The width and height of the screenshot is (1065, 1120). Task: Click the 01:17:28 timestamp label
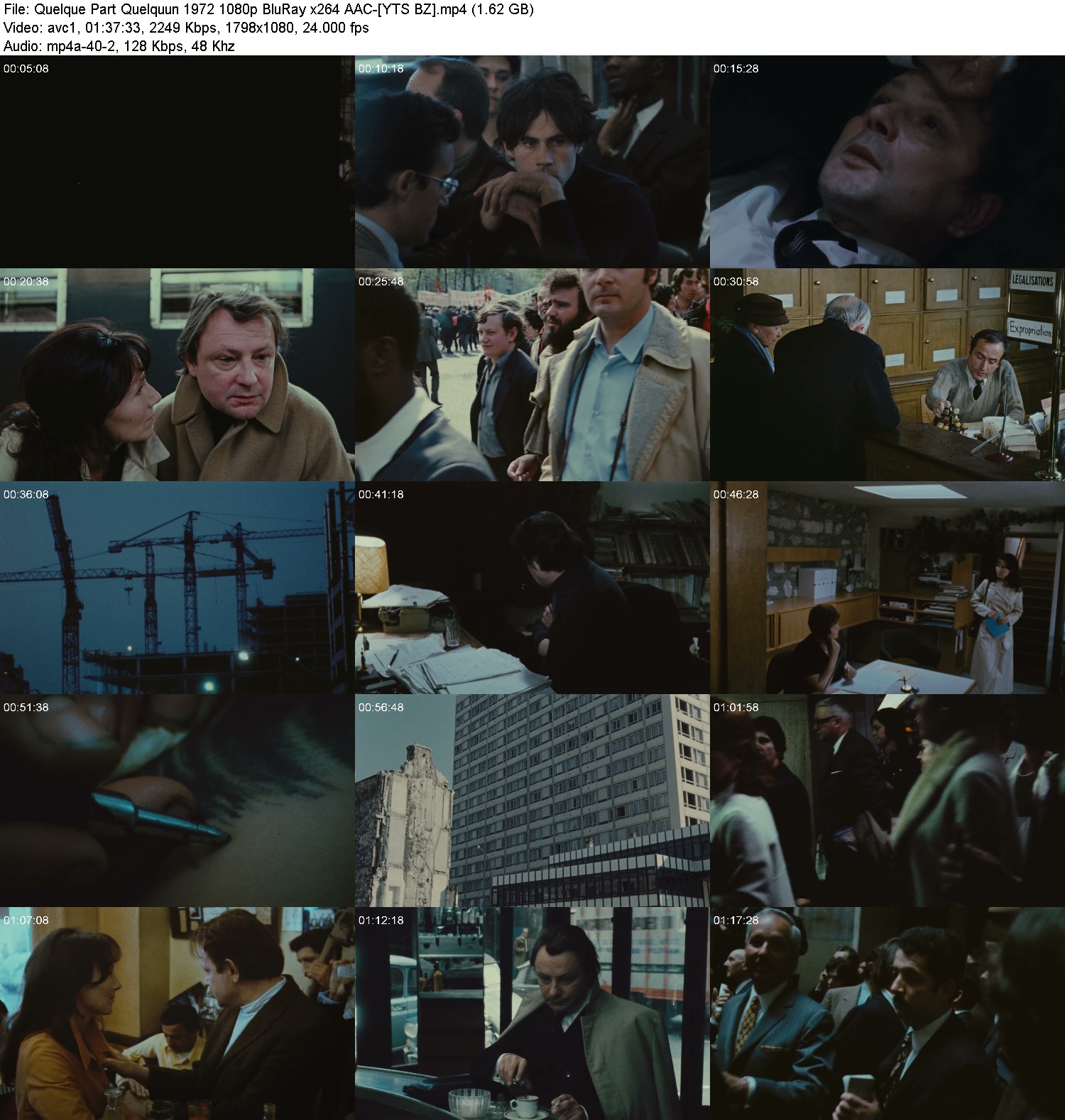click(x=736, y=921)
